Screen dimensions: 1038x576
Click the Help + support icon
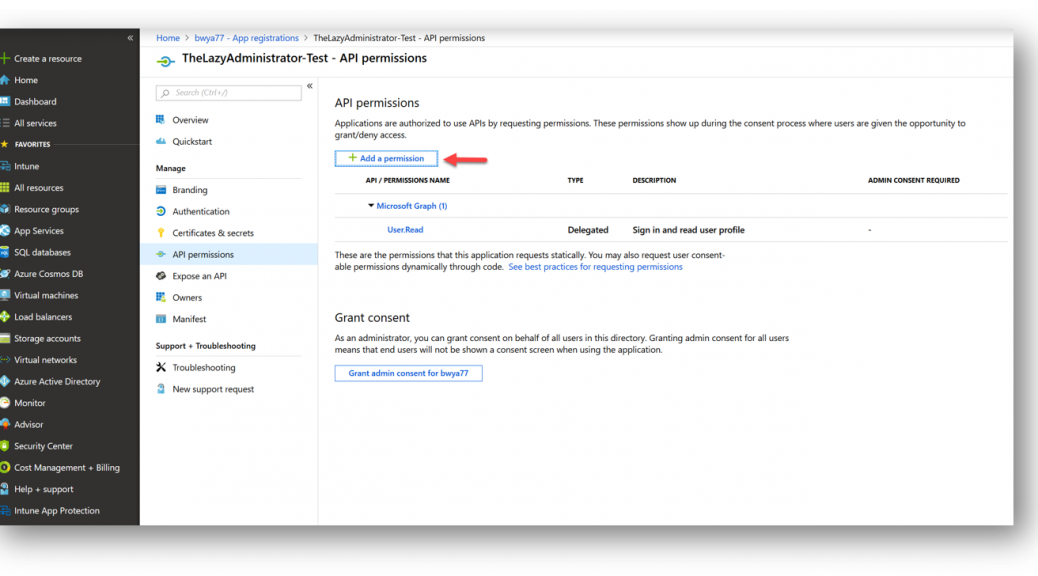tap(5, 489)
